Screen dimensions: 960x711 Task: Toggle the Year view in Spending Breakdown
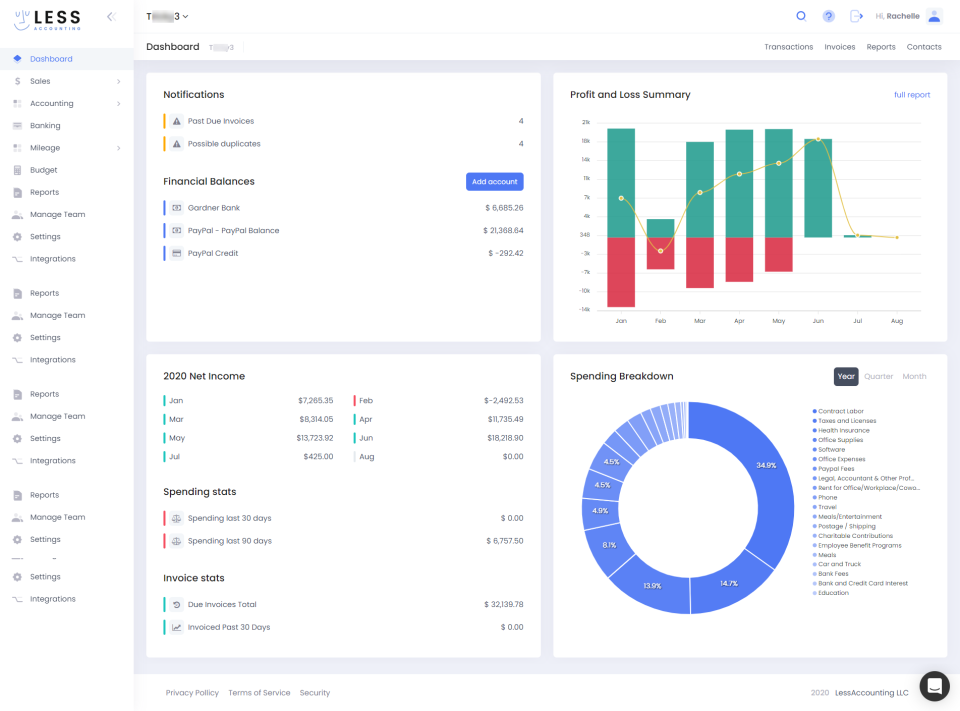tap(846, 376)
